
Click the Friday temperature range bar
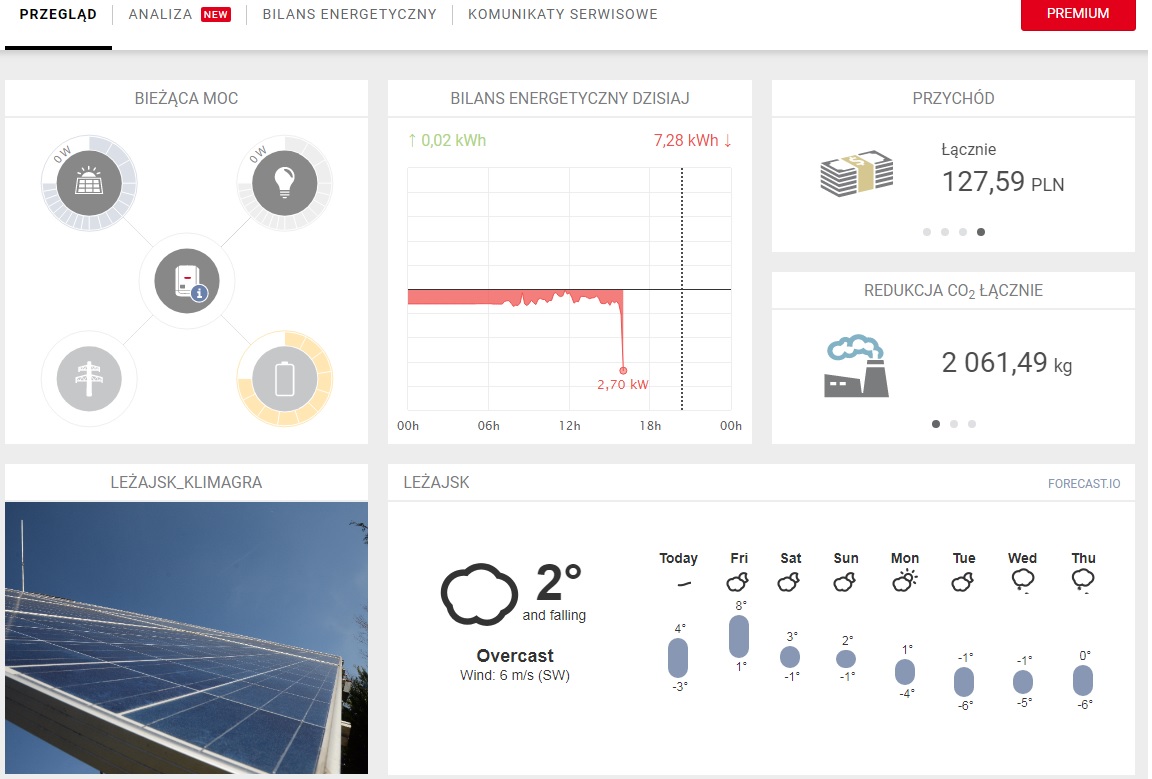[739, 636]
